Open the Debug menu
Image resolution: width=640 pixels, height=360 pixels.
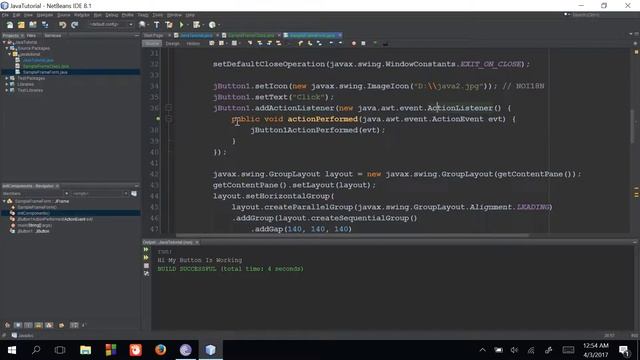coord(111,15)
